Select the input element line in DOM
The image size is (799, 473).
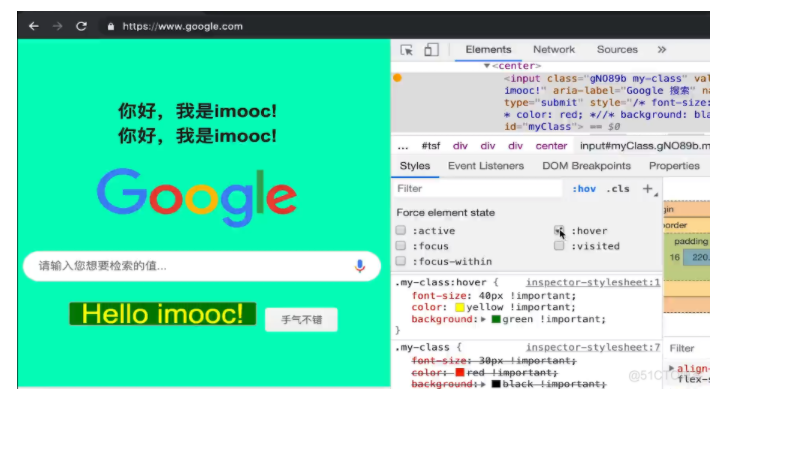click(x=550, y=102)
